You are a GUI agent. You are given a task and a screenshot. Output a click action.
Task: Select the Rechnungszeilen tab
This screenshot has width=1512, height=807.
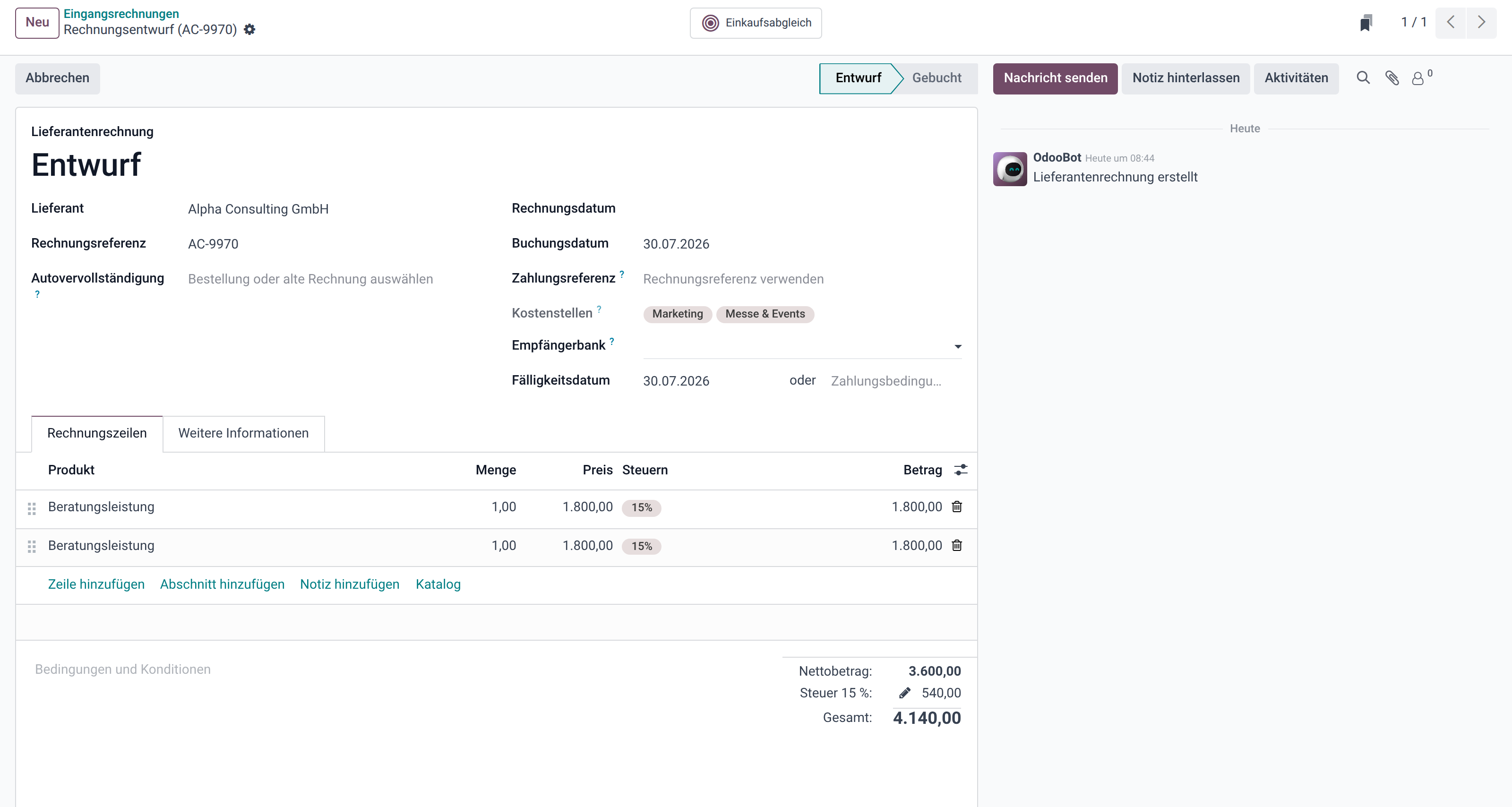(x=97, y=434)
